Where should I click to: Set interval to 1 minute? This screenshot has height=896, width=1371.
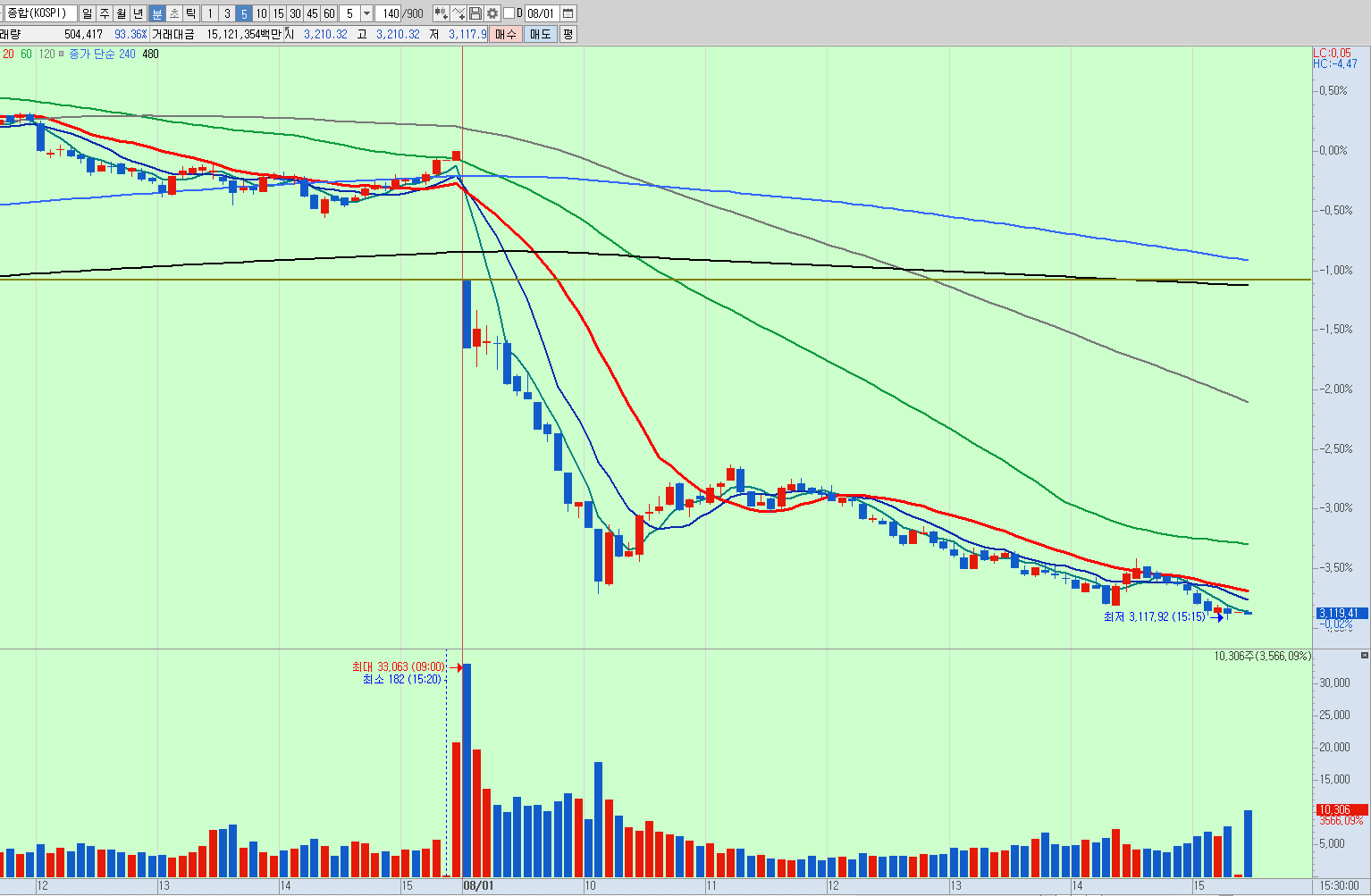(210, 13)
